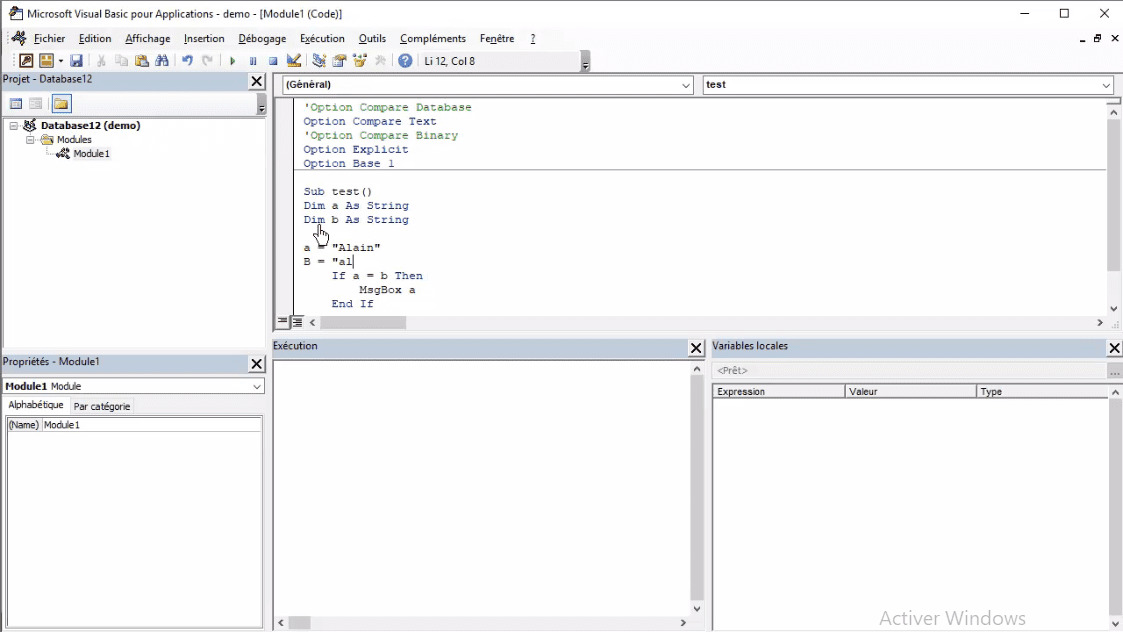Click the Copy icon in the toolbar

click(122, 61)
